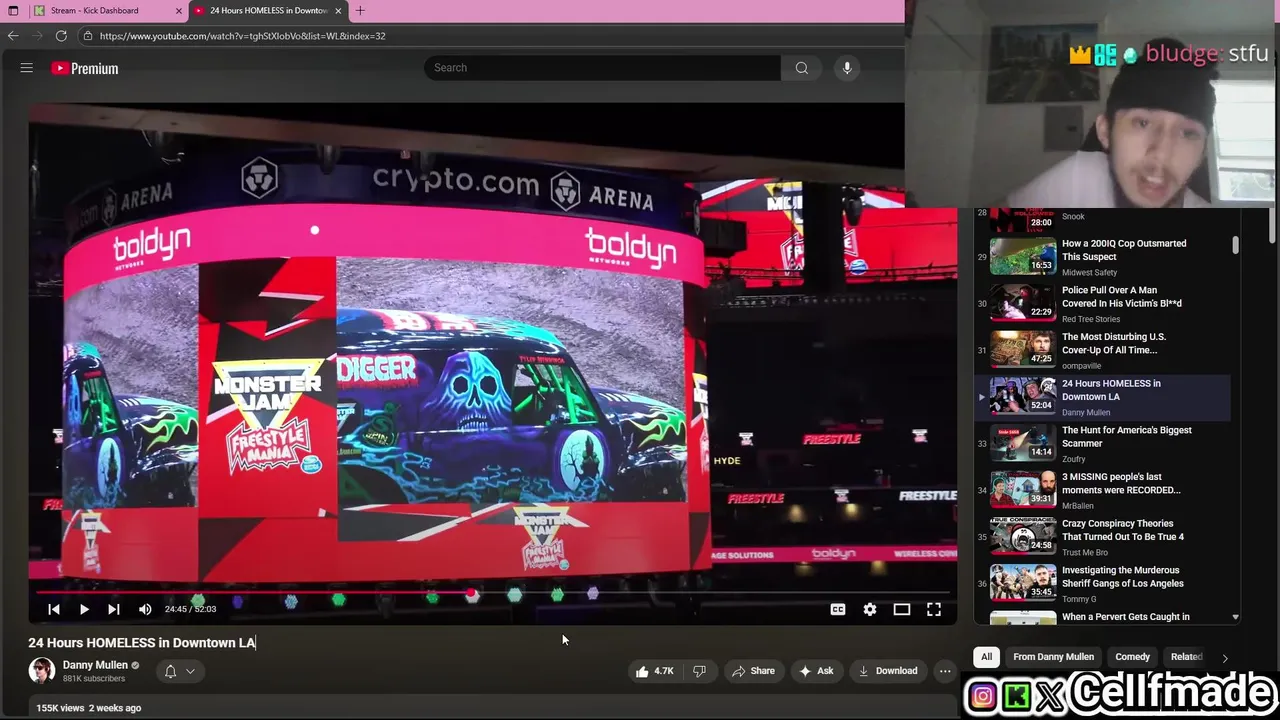Viewport: 1280px width, 720px height.
Task: Share the video
Action: [x=754, y=671]
